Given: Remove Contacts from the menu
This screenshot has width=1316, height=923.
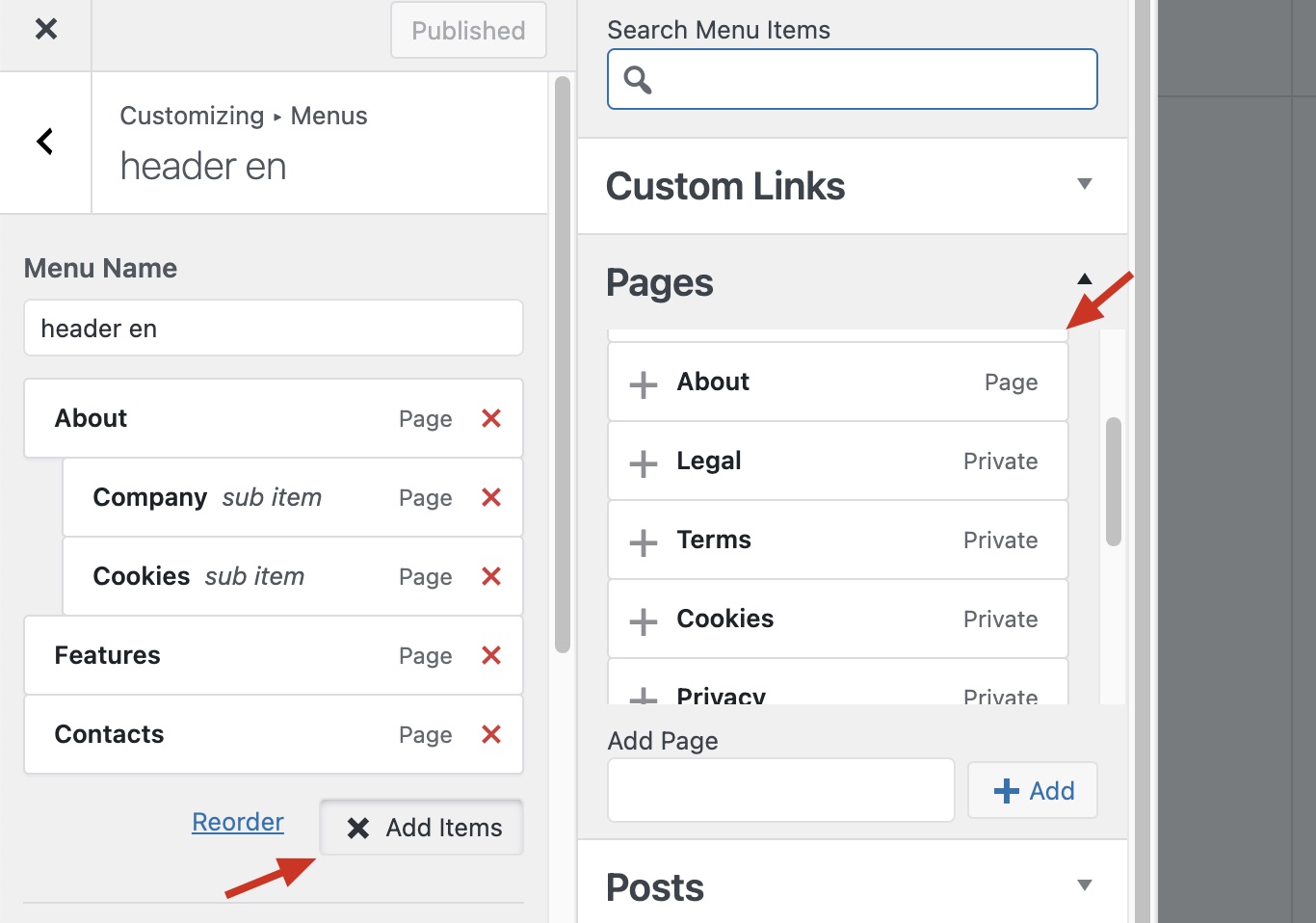Looking at the screenshot, I should (491, 734).
